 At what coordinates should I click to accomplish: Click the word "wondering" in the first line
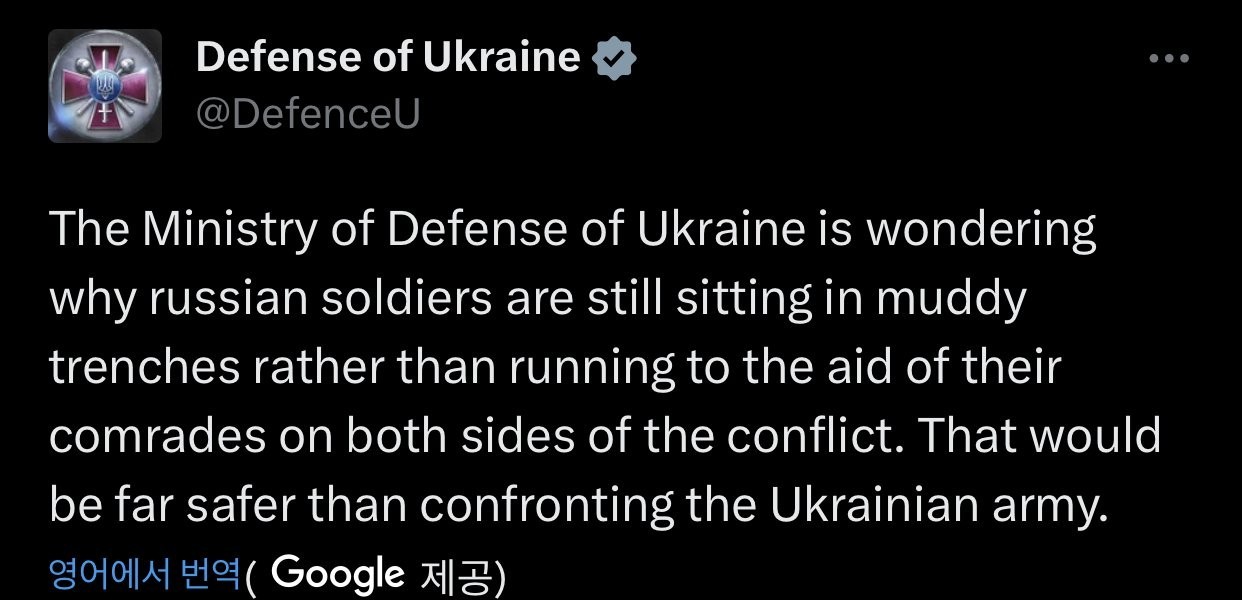[980, 230]
